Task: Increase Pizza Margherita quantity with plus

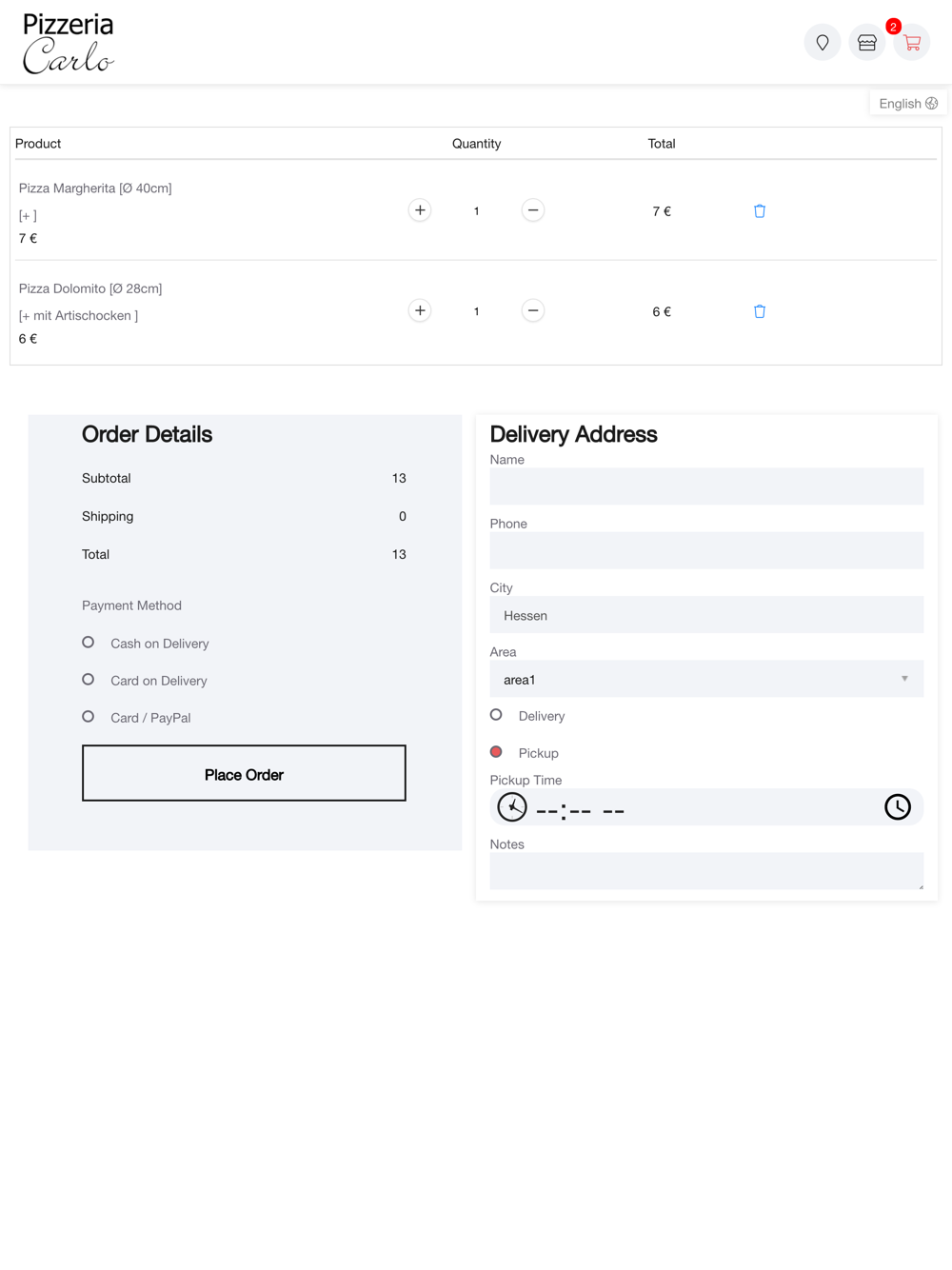Action: coord(420,210)
